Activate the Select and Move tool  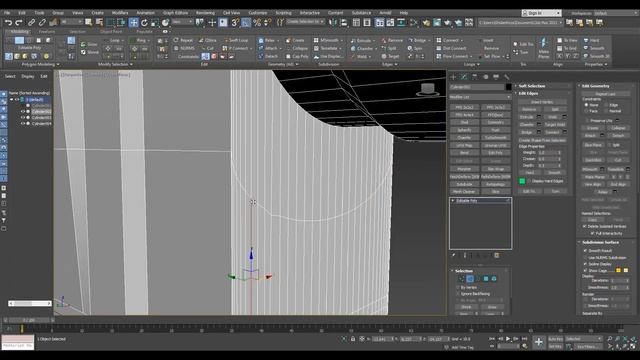133,22
